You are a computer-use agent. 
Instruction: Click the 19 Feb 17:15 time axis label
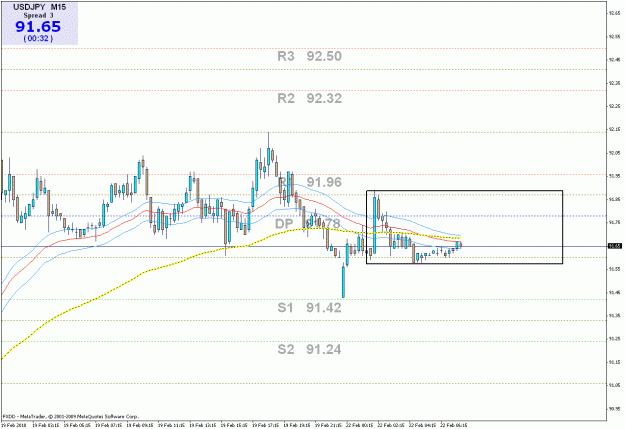point(266,425)
